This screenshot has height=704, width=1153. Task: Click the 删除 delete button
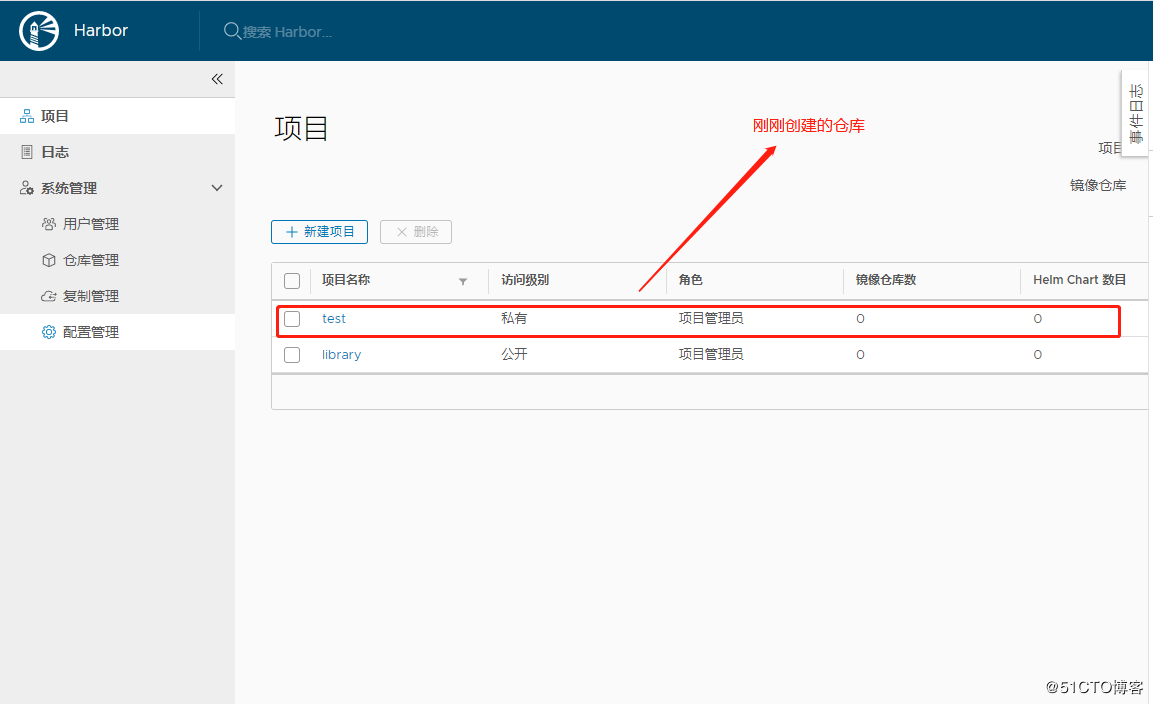[415, 231]
